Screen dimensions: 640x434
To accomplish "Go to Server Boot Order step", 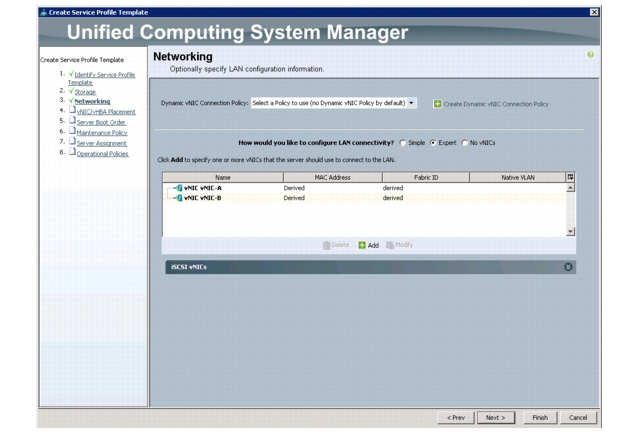I will (x=101, y=122).
